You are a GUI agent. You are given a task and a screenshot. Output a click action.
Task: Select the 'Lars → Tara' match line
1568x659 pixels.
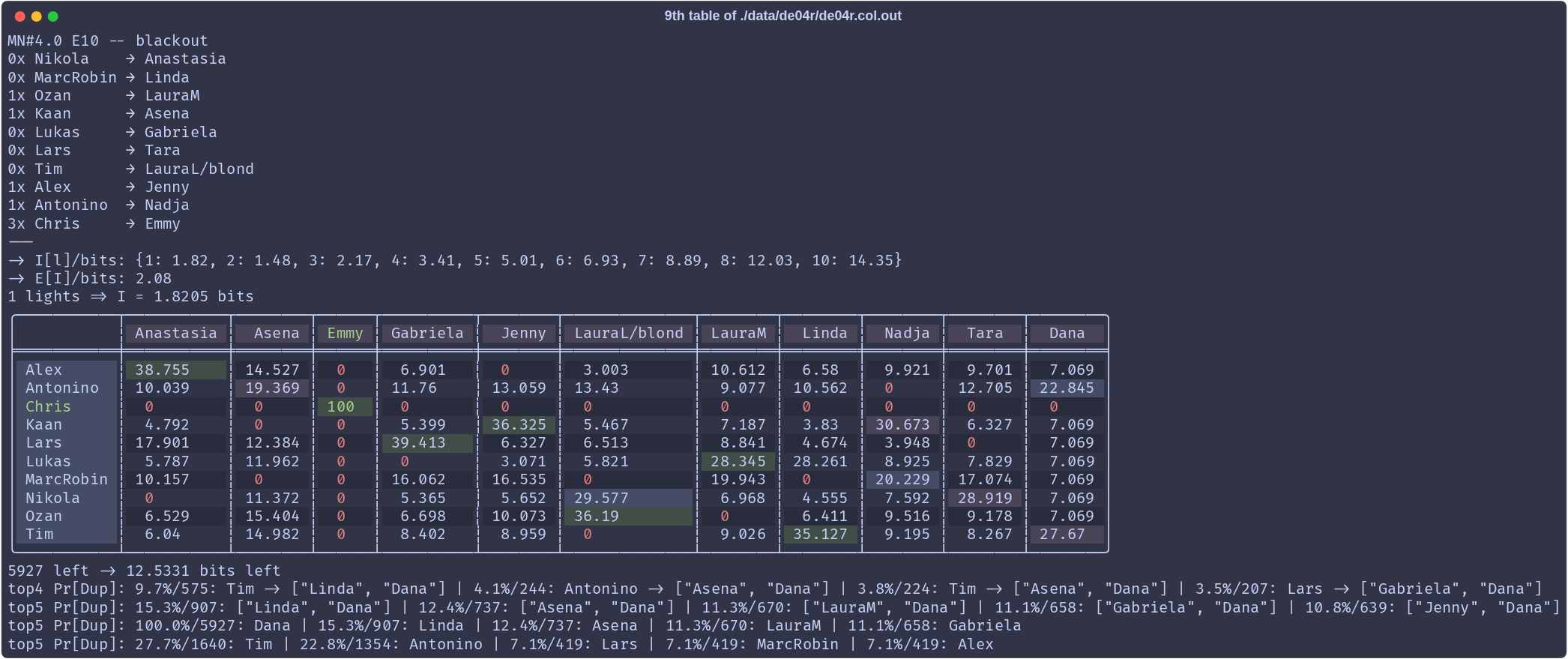(x=94, y=150)
